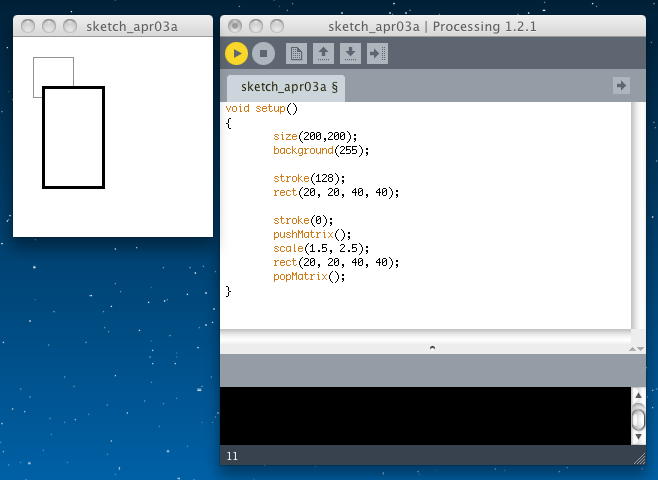Click the console scrollbar up arrow
Image resolution: width=658 pixels, height=480 pixels.
638,396
